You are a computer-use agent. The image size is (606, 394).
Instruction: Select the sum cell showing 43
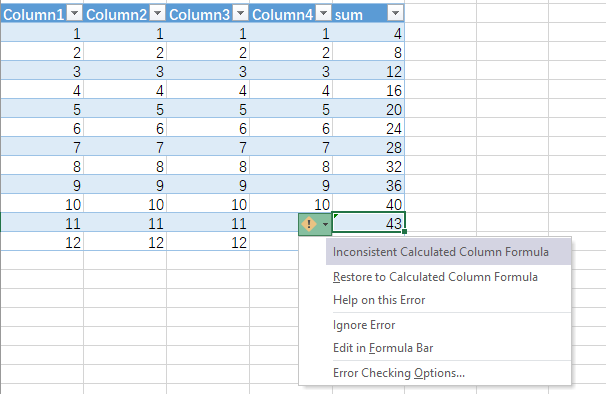(x=368, y=223)
